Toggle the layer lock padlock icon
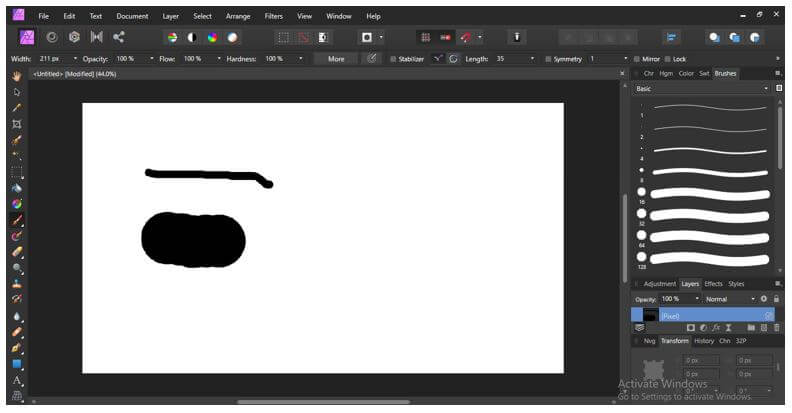This screenshot has height=413, width=792. click(776, 299)
